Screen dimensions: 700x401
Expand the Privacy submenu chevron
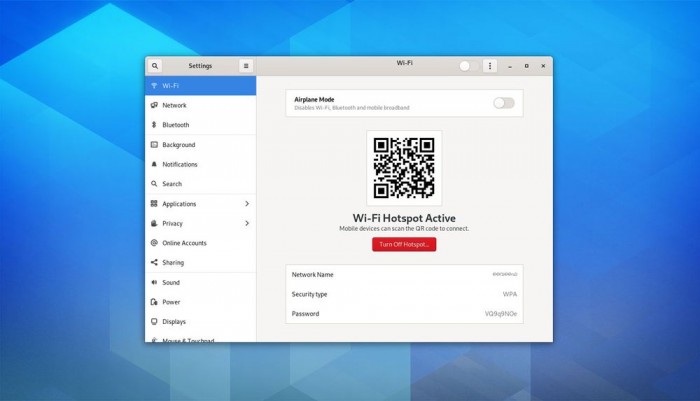point(247,223)
